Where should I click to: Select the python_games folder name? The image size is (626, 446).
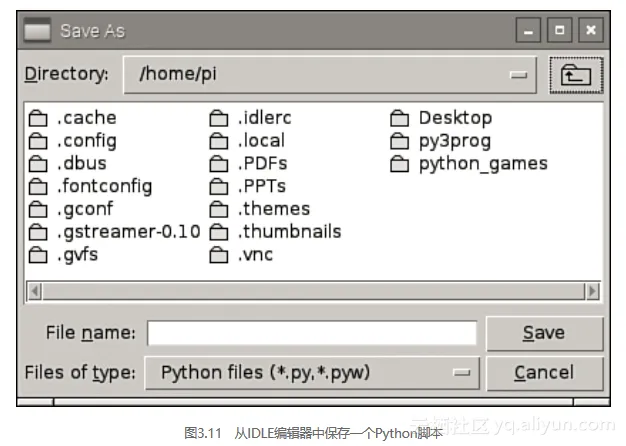point(483,165)
